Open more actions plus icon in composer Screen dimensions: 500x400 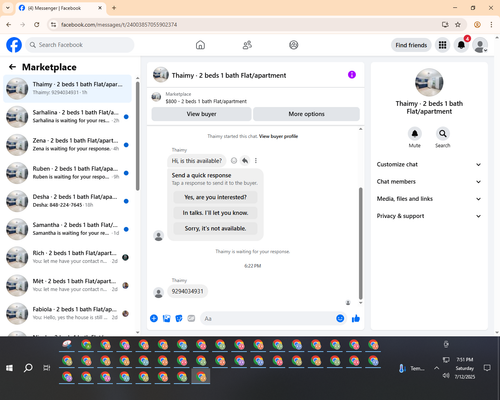point(154,318)
